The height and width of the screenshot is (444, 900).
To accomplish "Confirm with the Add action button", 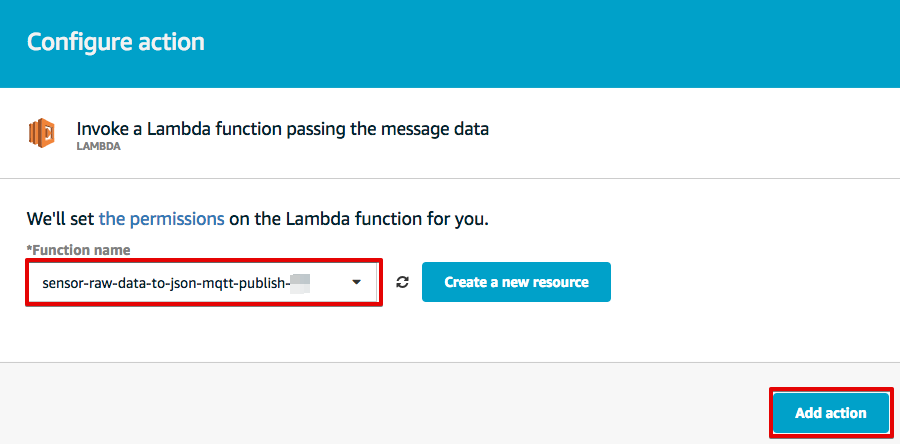I will pos(831,413).
